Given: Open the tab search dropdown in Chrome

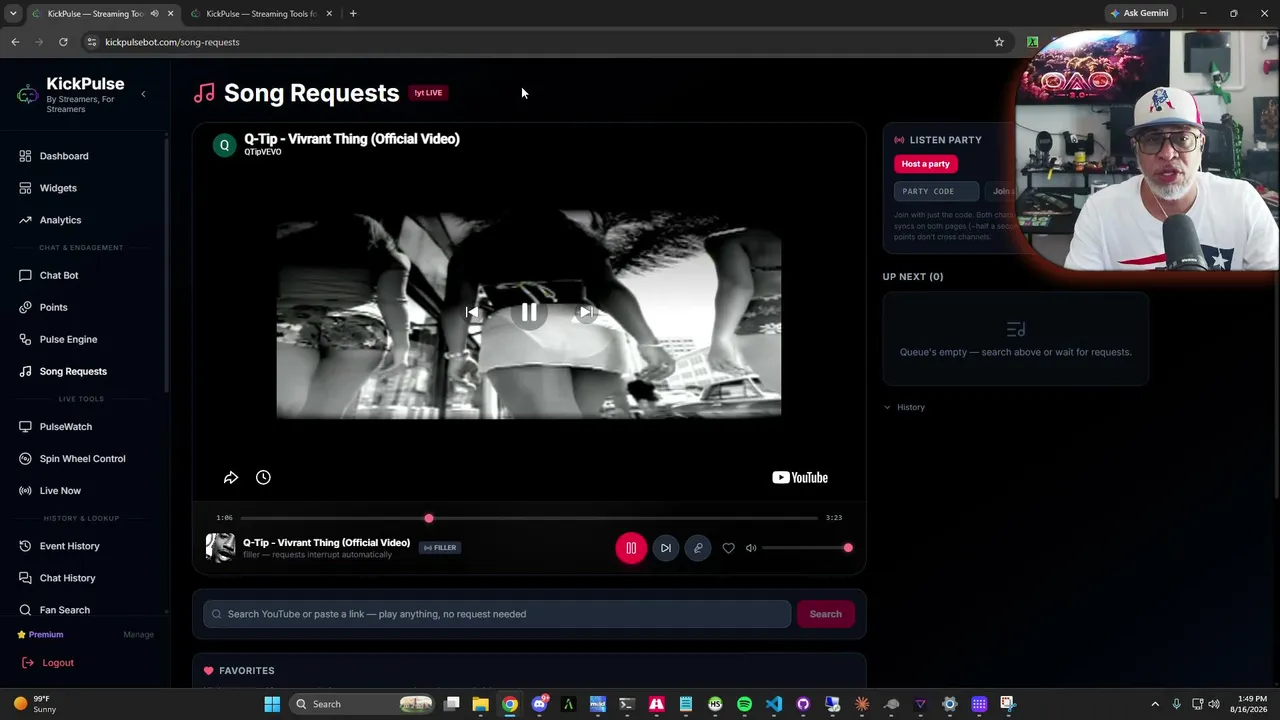Looking at the screenshot, I should [12, 14].
